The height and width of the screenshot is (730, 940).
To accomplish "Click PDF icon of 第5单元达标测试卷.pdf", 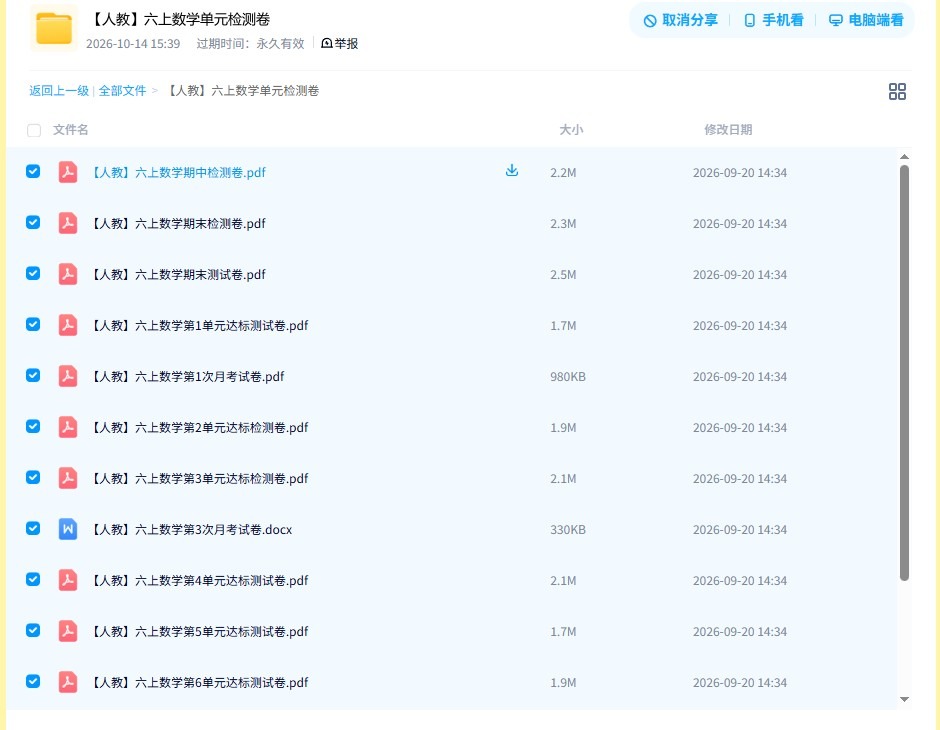I will point(68,631).
